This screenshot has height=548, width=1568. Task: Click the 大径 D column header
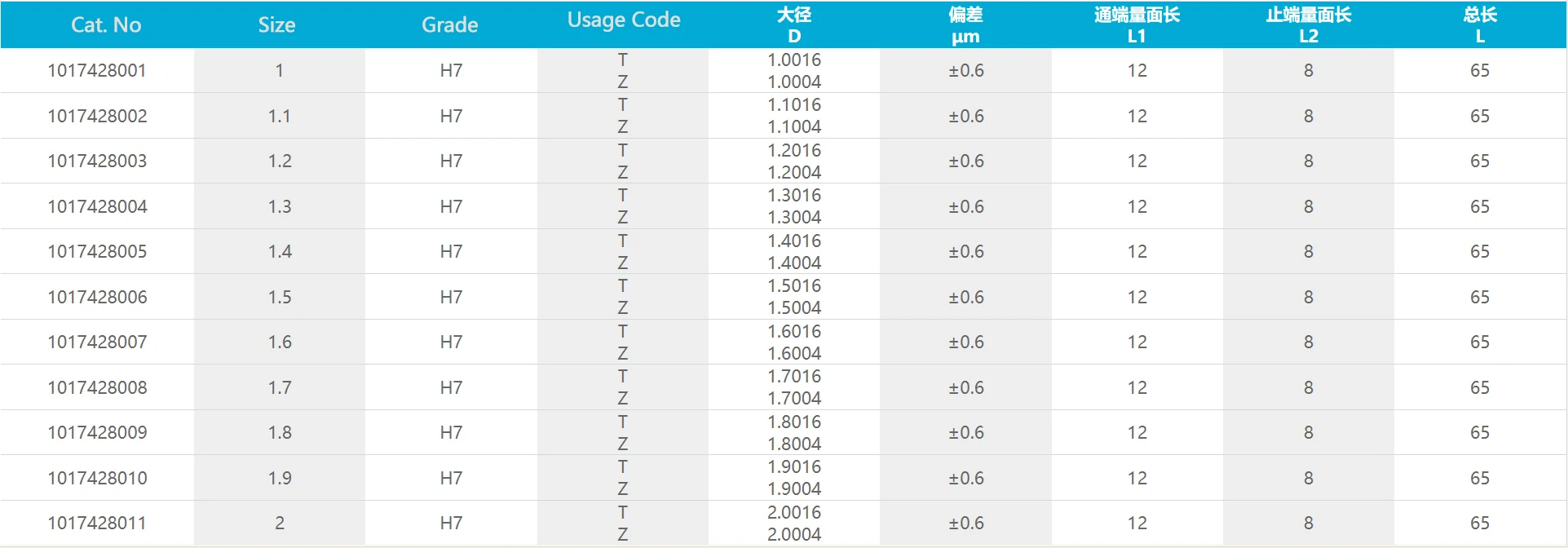coord(794,25)
